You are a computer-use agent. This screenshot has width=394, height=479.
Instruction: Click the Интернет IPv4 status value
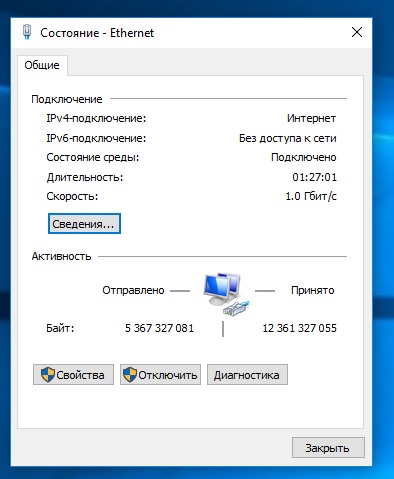pyautogui.click(x=311, y=118)
